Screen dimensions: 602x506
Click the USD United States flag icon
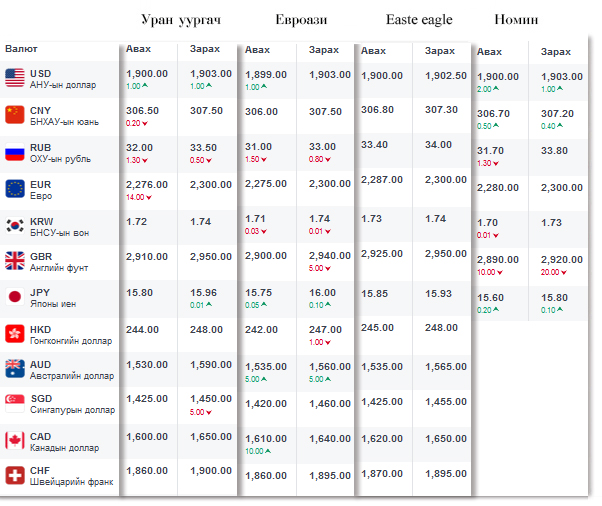[x=15, y=78]
